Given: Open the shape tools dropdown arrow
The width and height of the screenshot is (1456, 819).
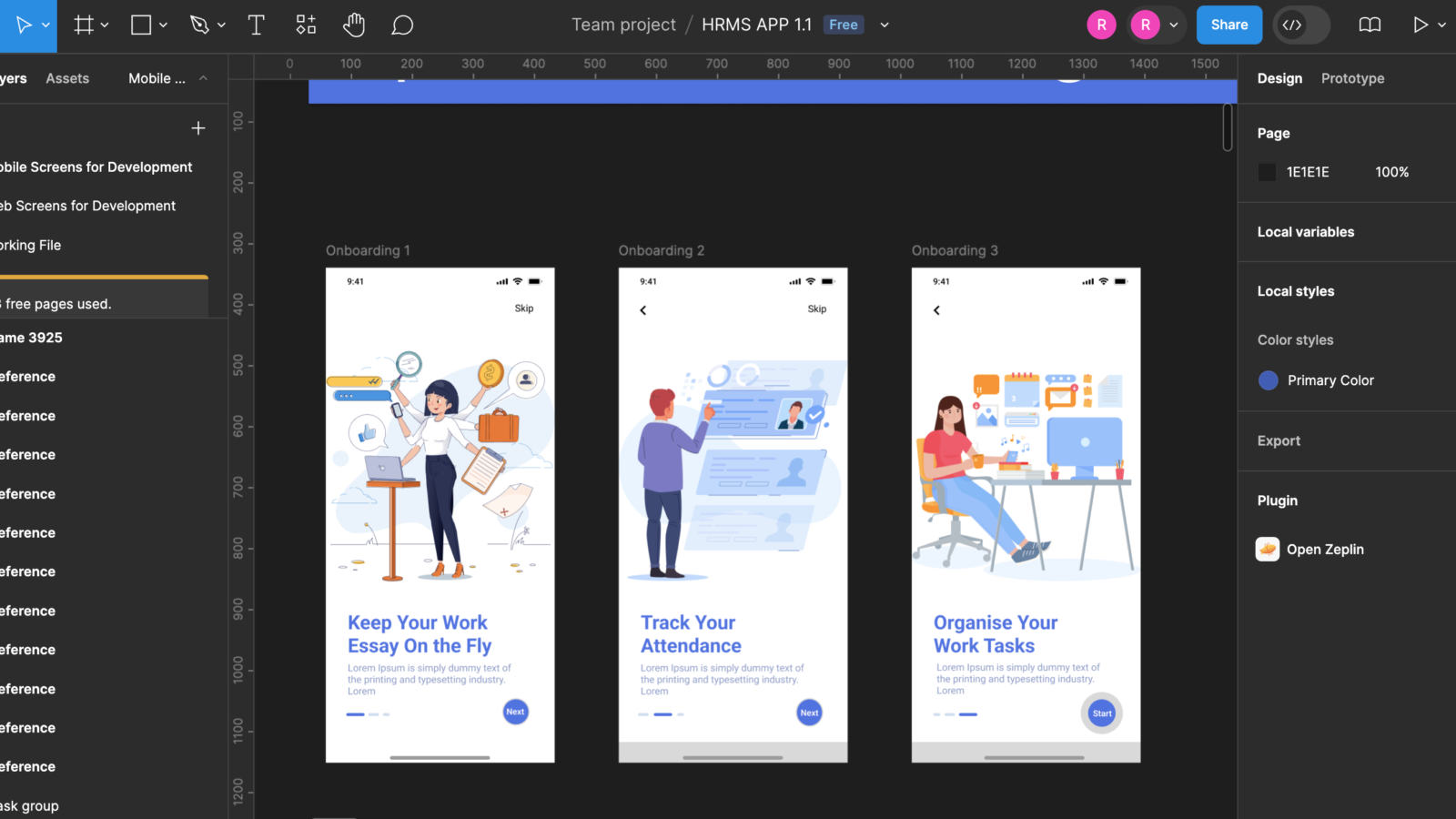Looking at the screenshot, I should click(164, 25).
